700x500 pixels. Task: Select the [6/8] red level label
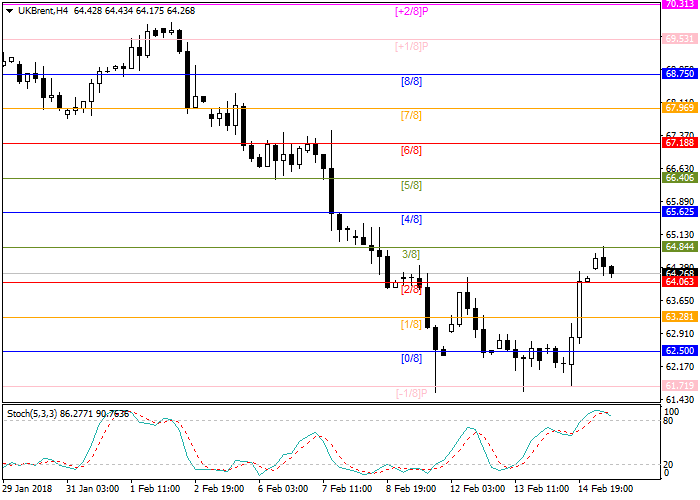tap(411, 150)
